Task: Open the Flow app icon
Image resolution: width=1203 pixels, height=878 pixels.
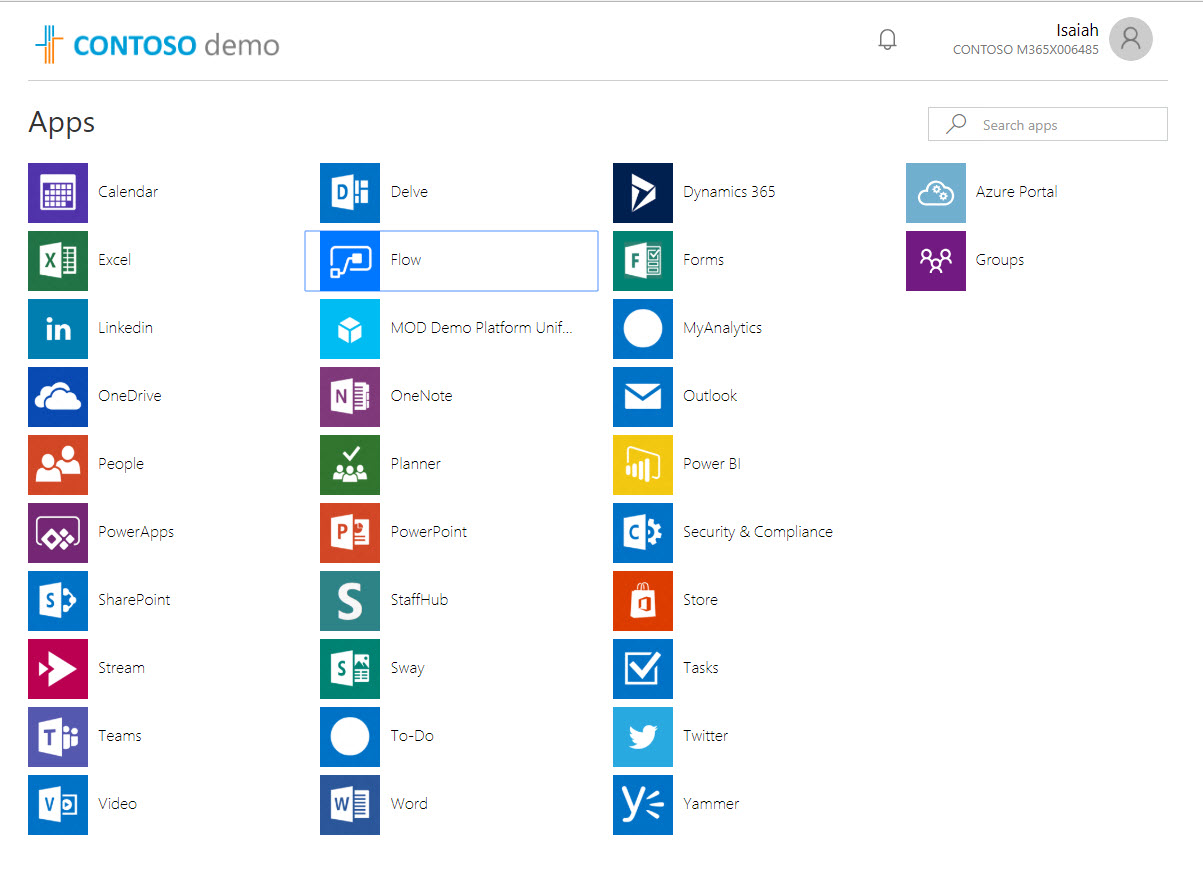Action: tap(350, 261)
